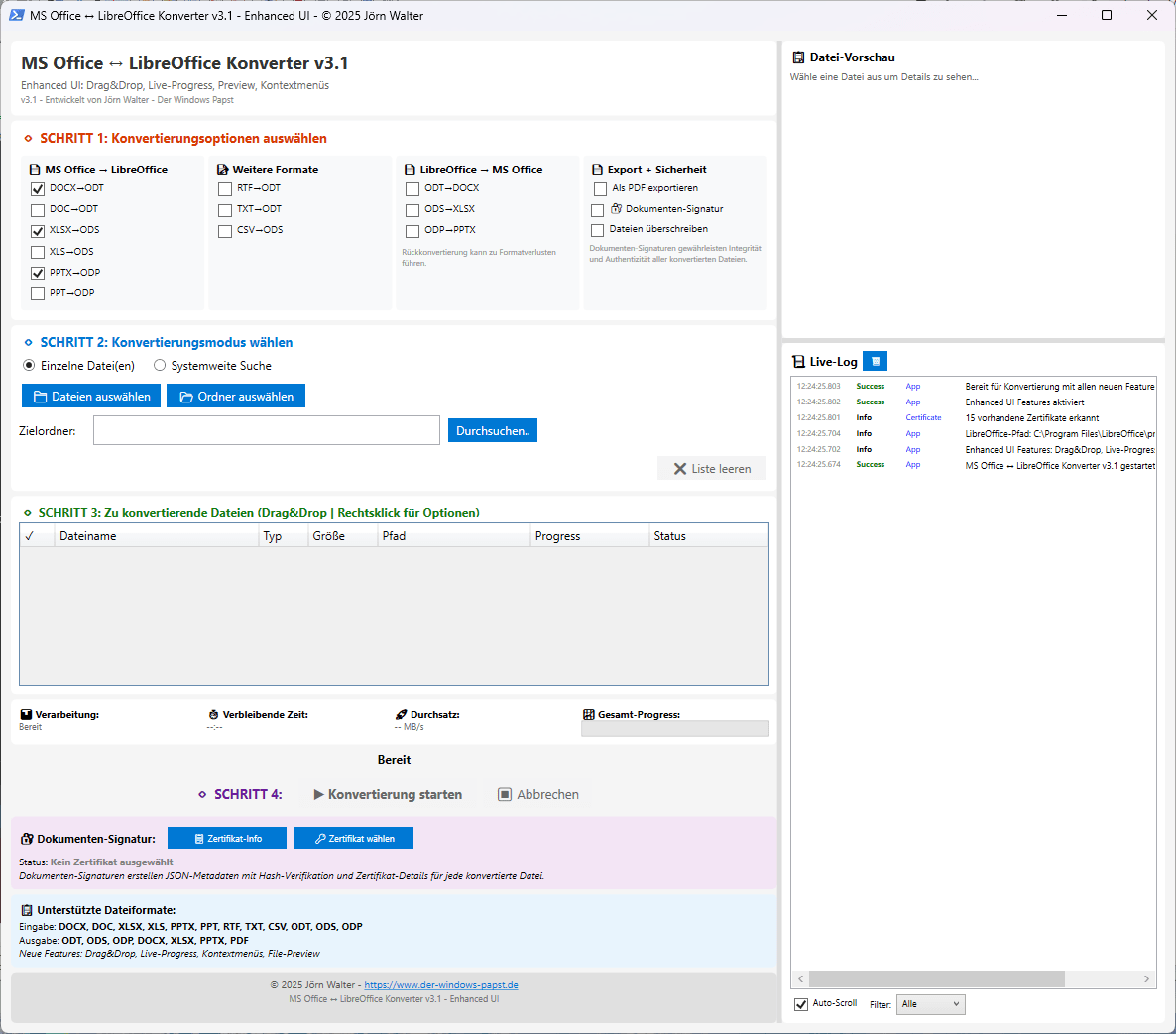Enable the ODT→DOCX checkbox

(x=412, y=189)
